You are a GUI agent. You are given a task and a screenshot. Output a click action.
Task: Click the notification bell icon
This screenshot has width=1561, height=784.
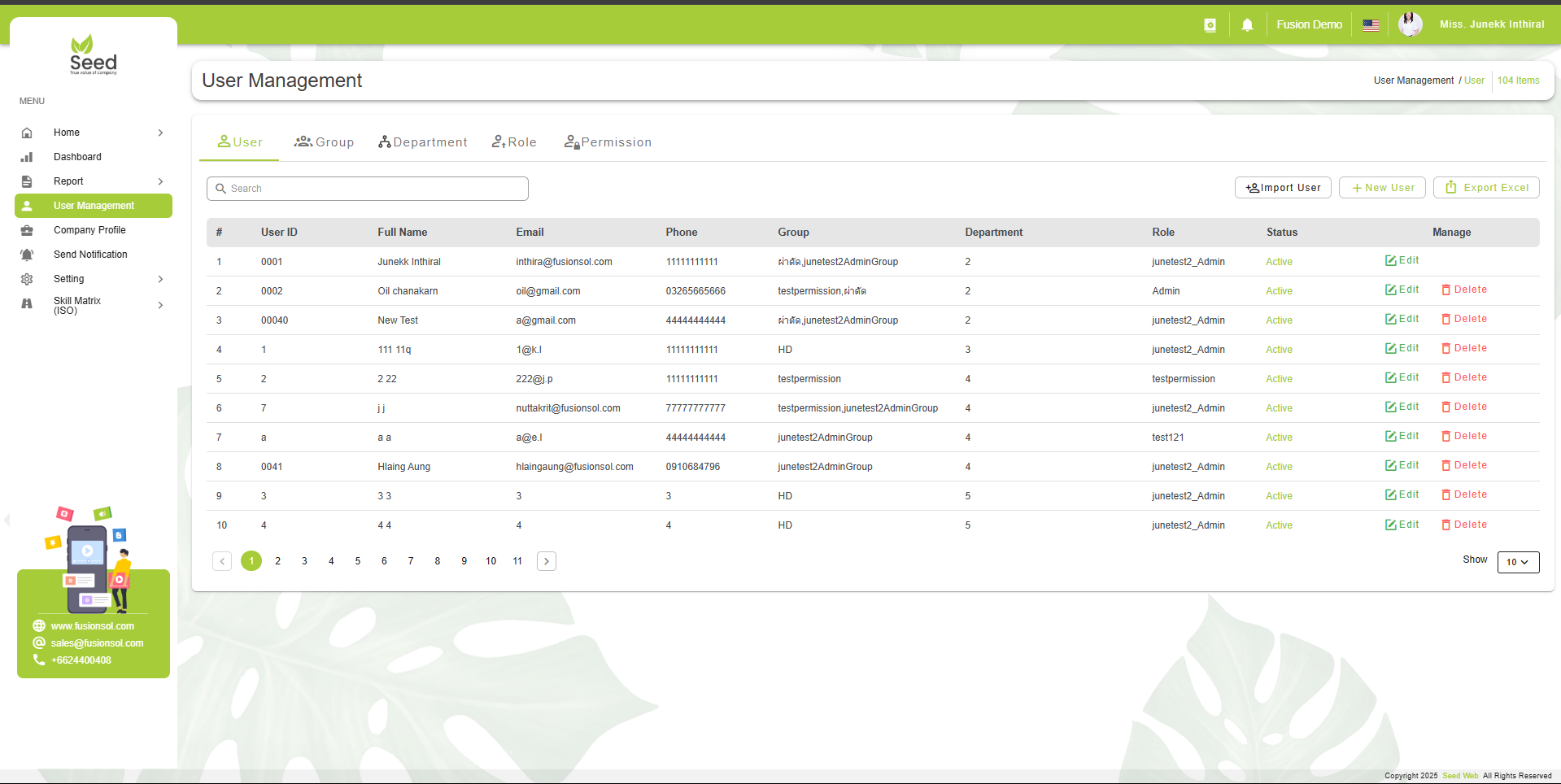1247,24
